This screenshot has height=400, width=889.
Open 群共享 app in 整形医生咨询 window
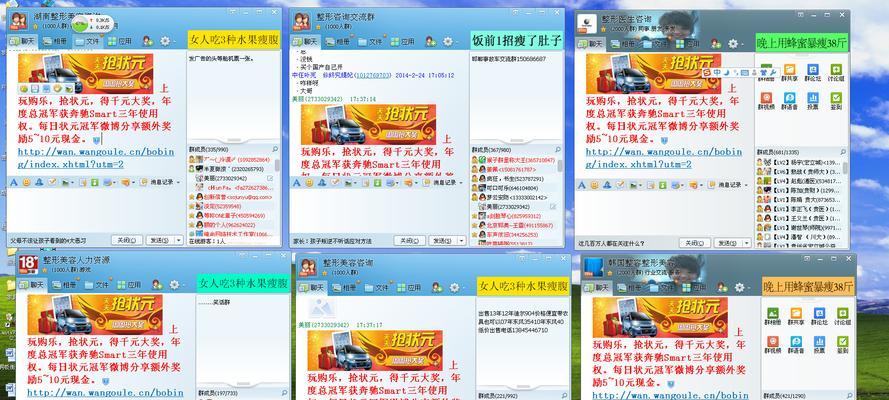coord(790,73)
